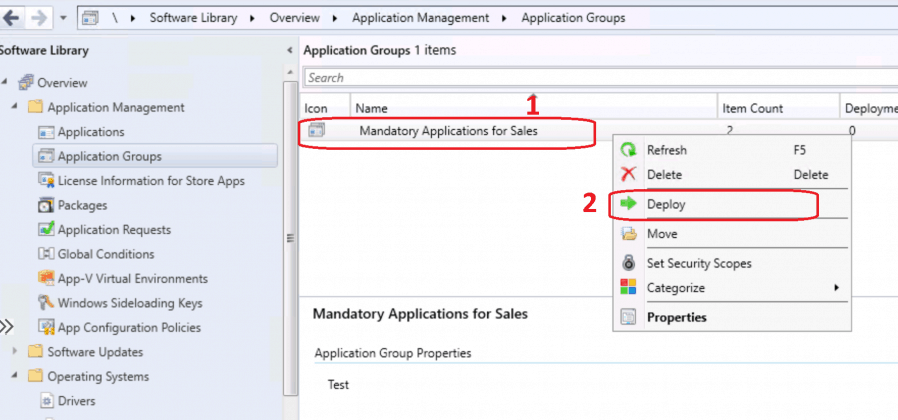Click the Set Security Scopes lock icon

[629, 263]
